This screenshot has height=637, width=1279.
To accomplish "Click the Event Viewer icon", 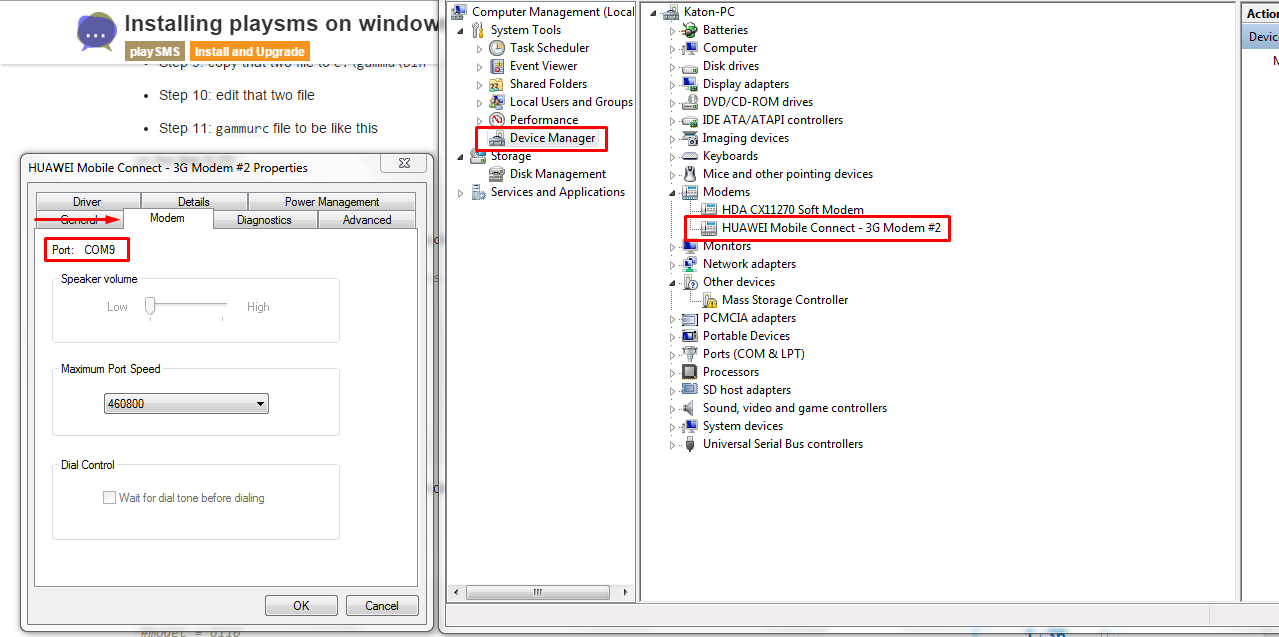I will [x=497, y=66].
